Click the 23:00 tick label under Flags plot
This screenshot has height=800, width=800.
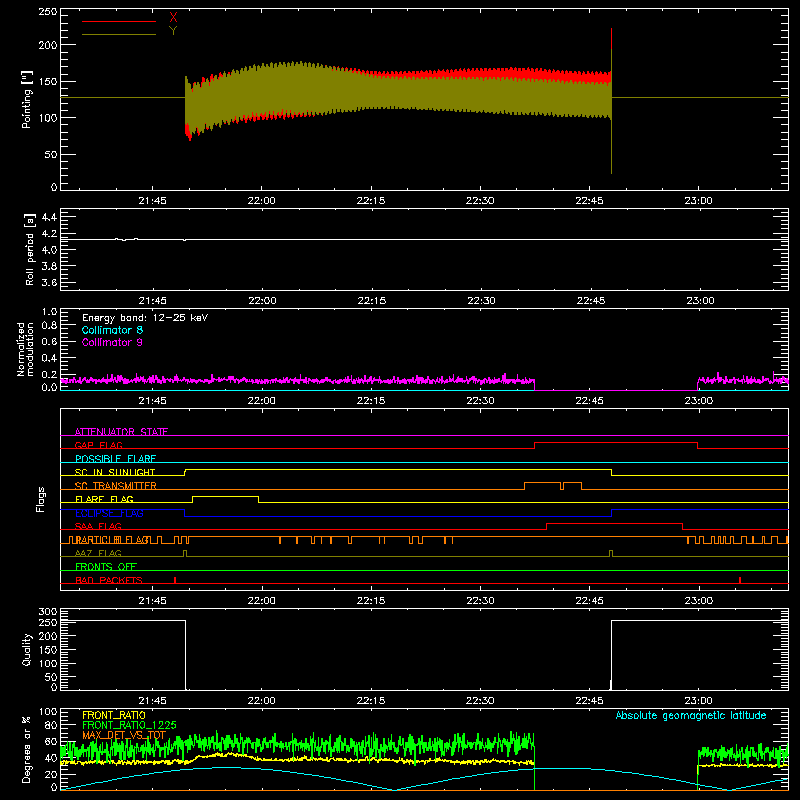click(698, 601)
